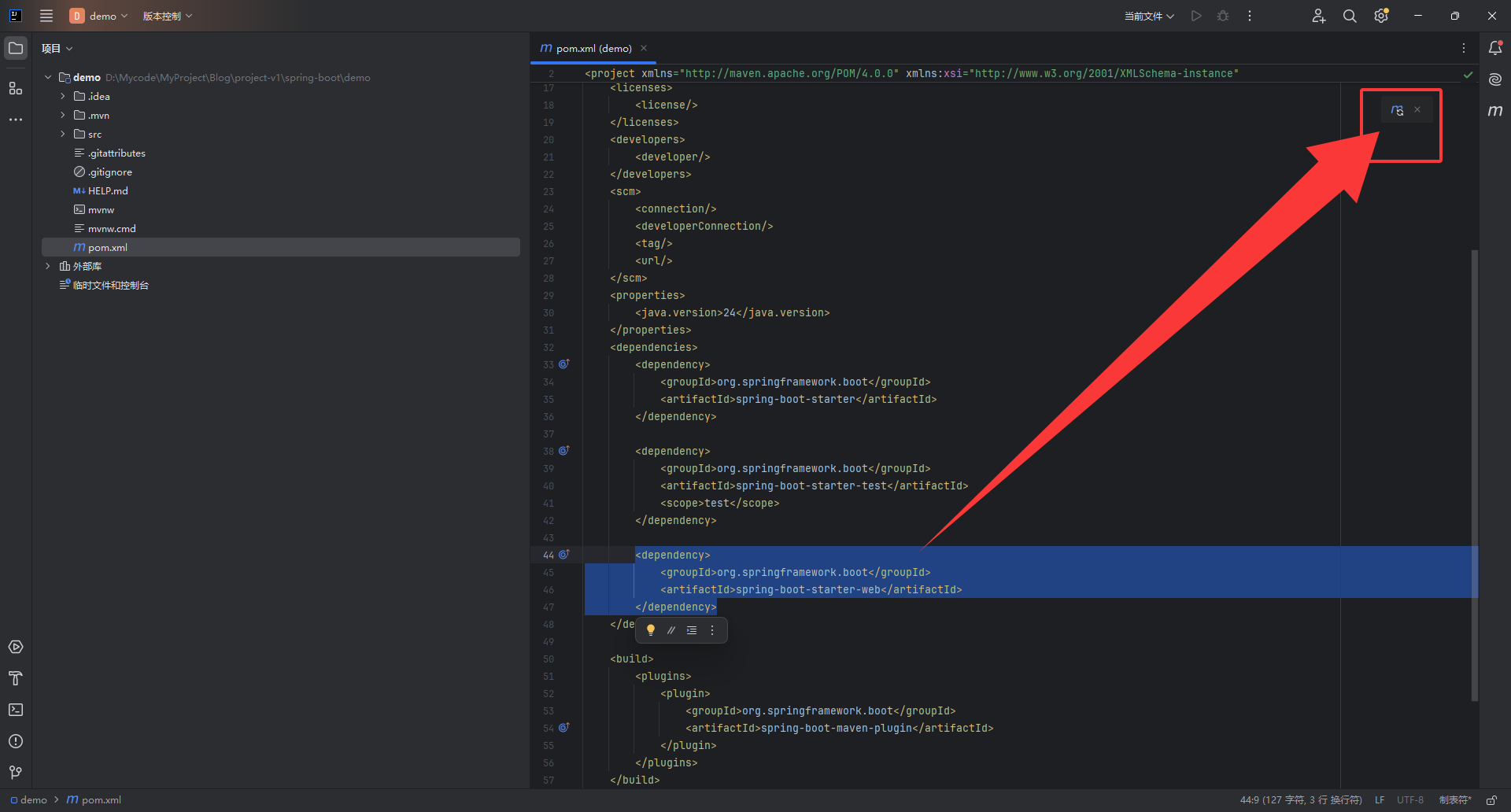Open the AI assistant panel
1511x812 pixels.
(x=1494, y=79)
